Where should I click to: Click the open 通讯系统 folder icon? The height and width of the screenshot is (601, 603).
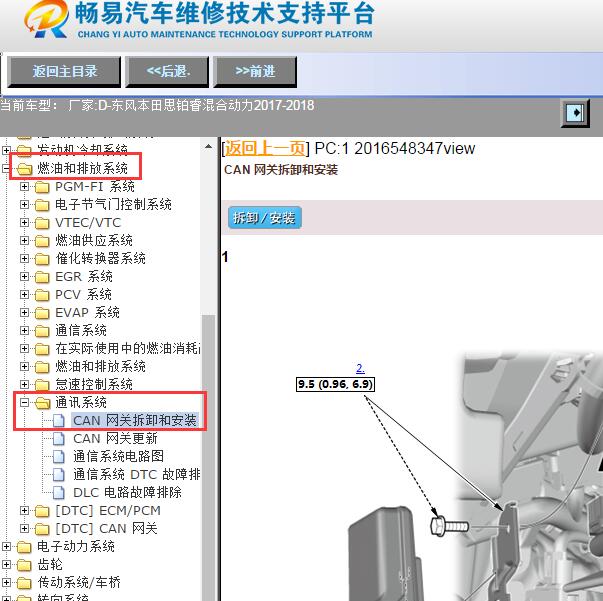point(42,403)
